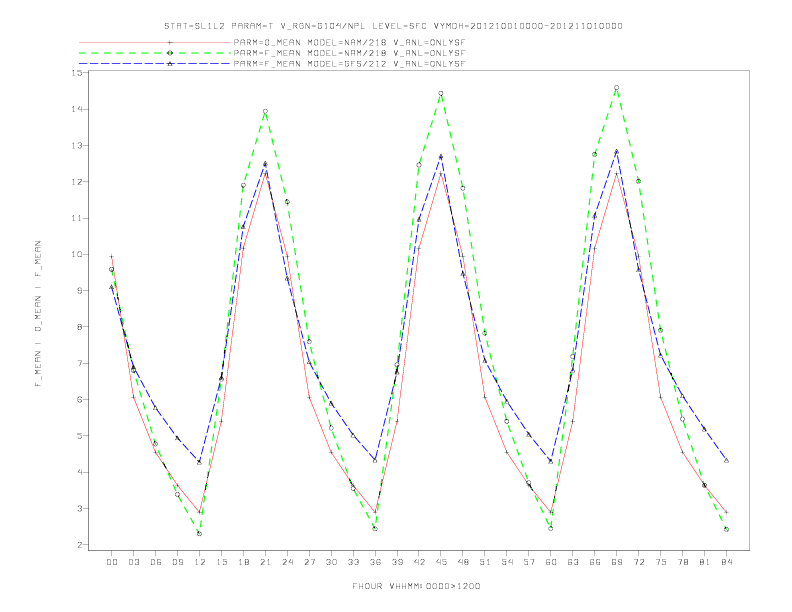Click the red solid legend line sample
792x612 pixels.
point(155,42)
